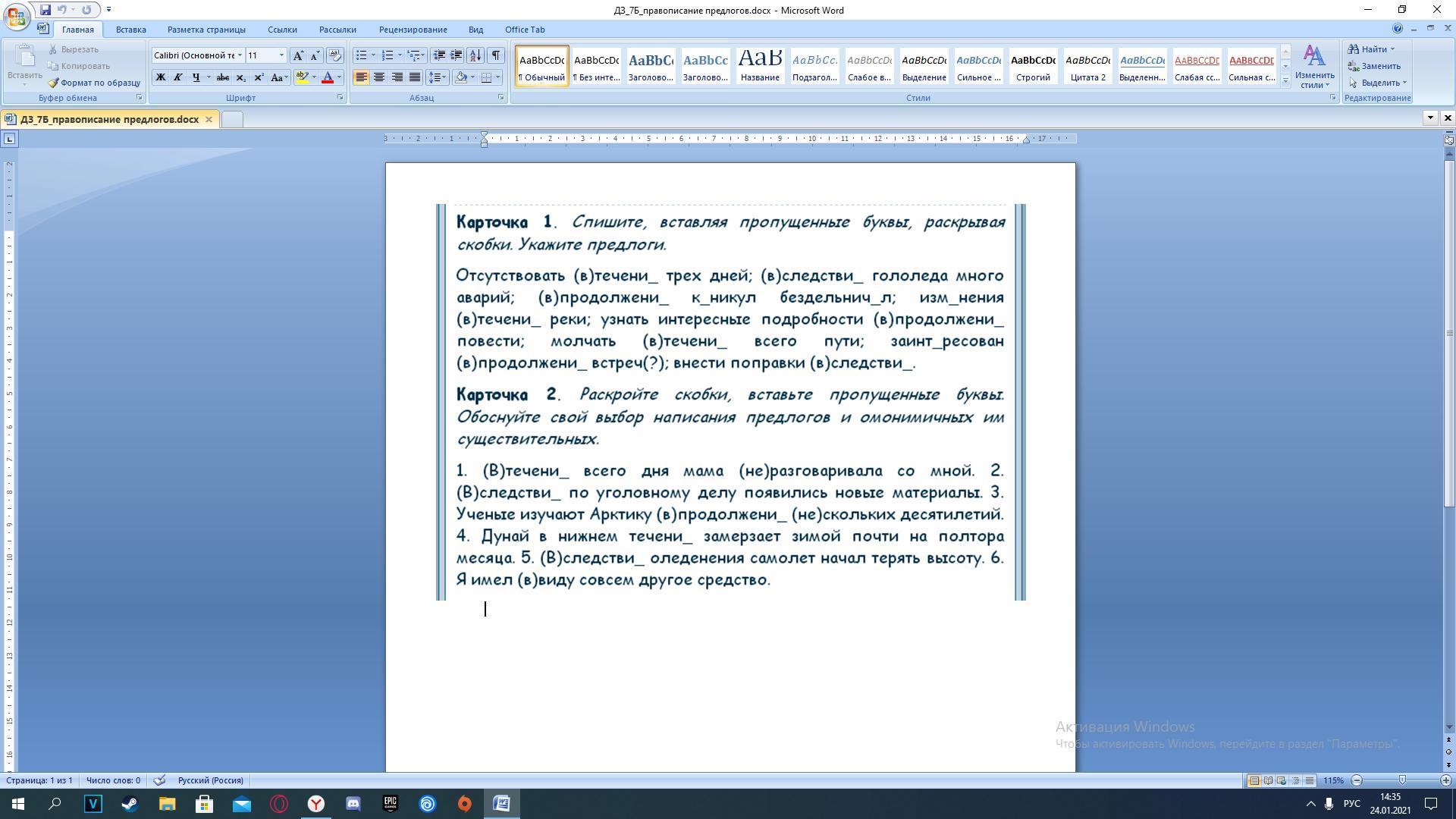The image size is (1456, 819).
Task: Open File Explorer from taskbar
Action: [x=167, y=804]
